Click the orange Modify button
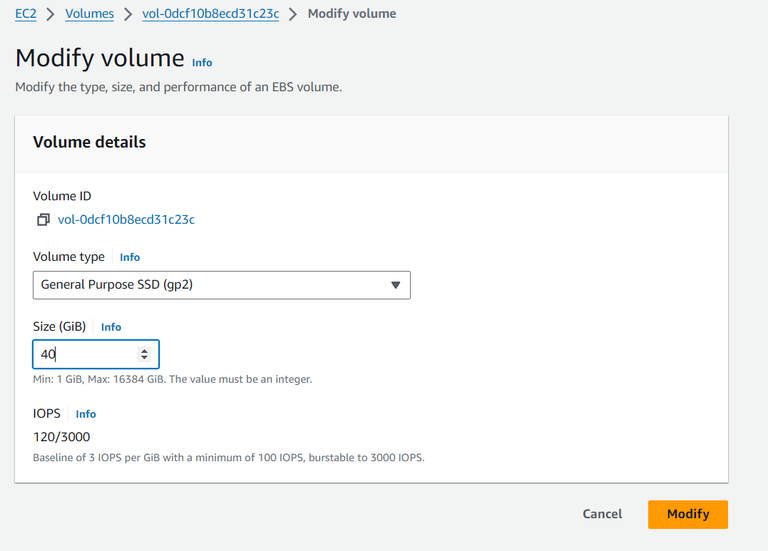Image resolution: width=768 pixels, height=551 pixels. 687,514
